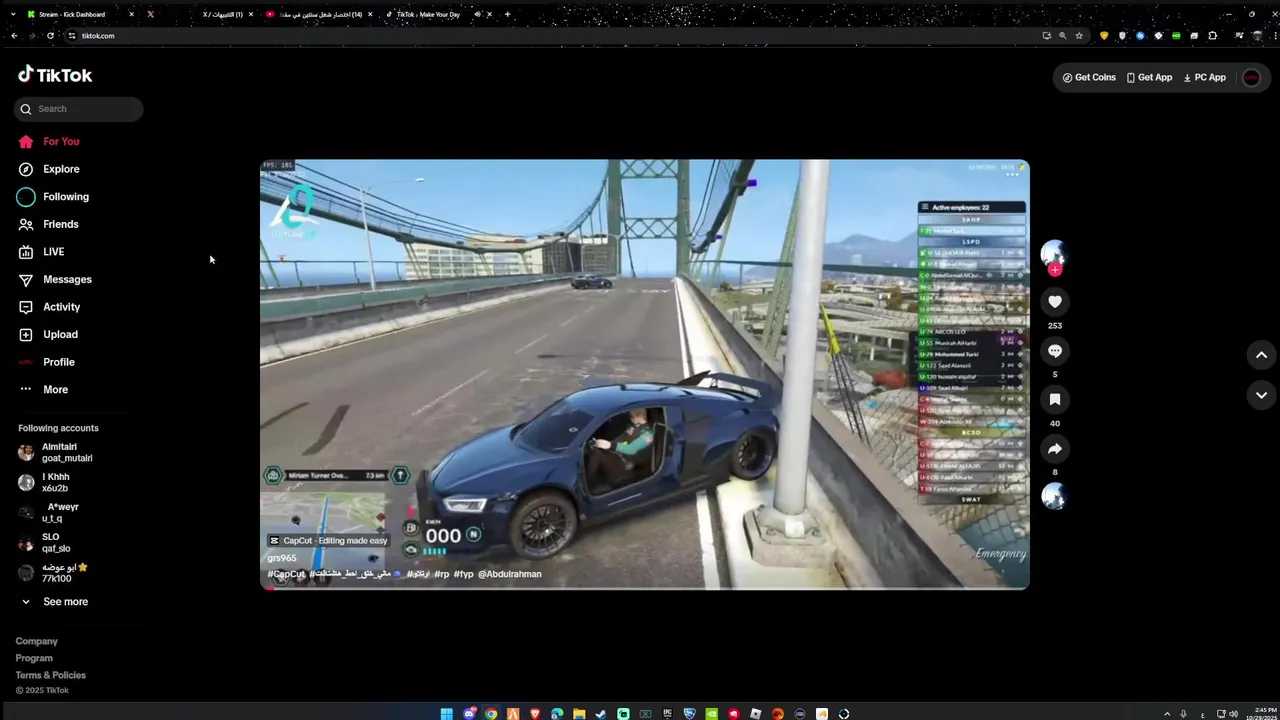This screenshot has width=1280, height=720.
Task: Open the Activity notifications
Action: point(61,307)
